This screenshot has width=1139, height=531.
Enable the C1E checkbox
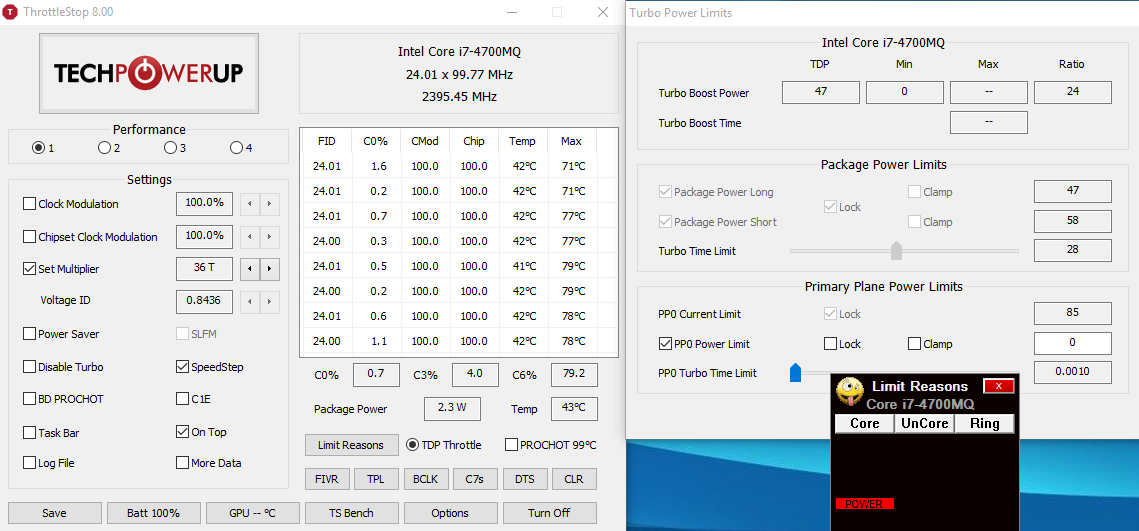tap(182, 399)
